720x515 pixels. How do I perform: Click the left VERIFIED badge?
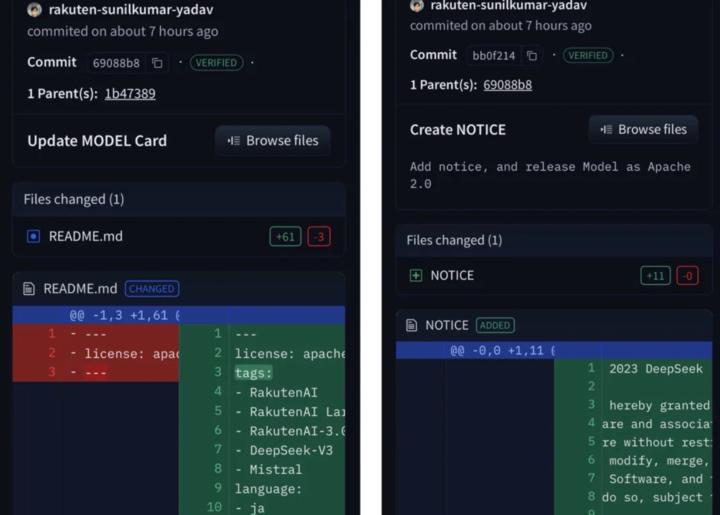(x=216, y=63)
